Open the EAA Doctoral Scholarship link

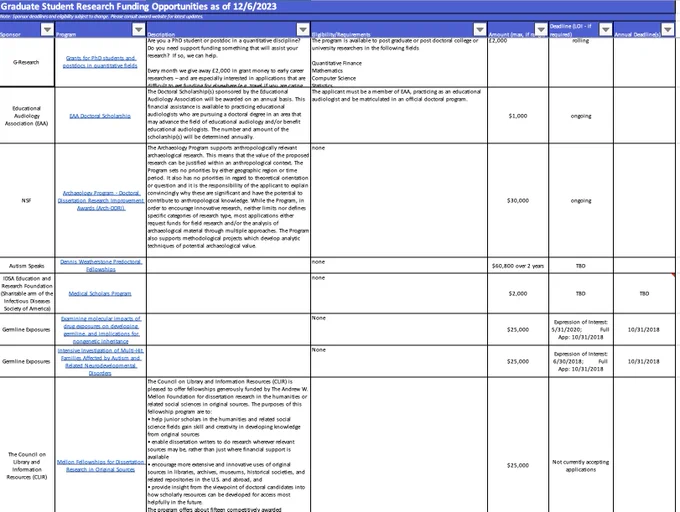tap(100, 116)
